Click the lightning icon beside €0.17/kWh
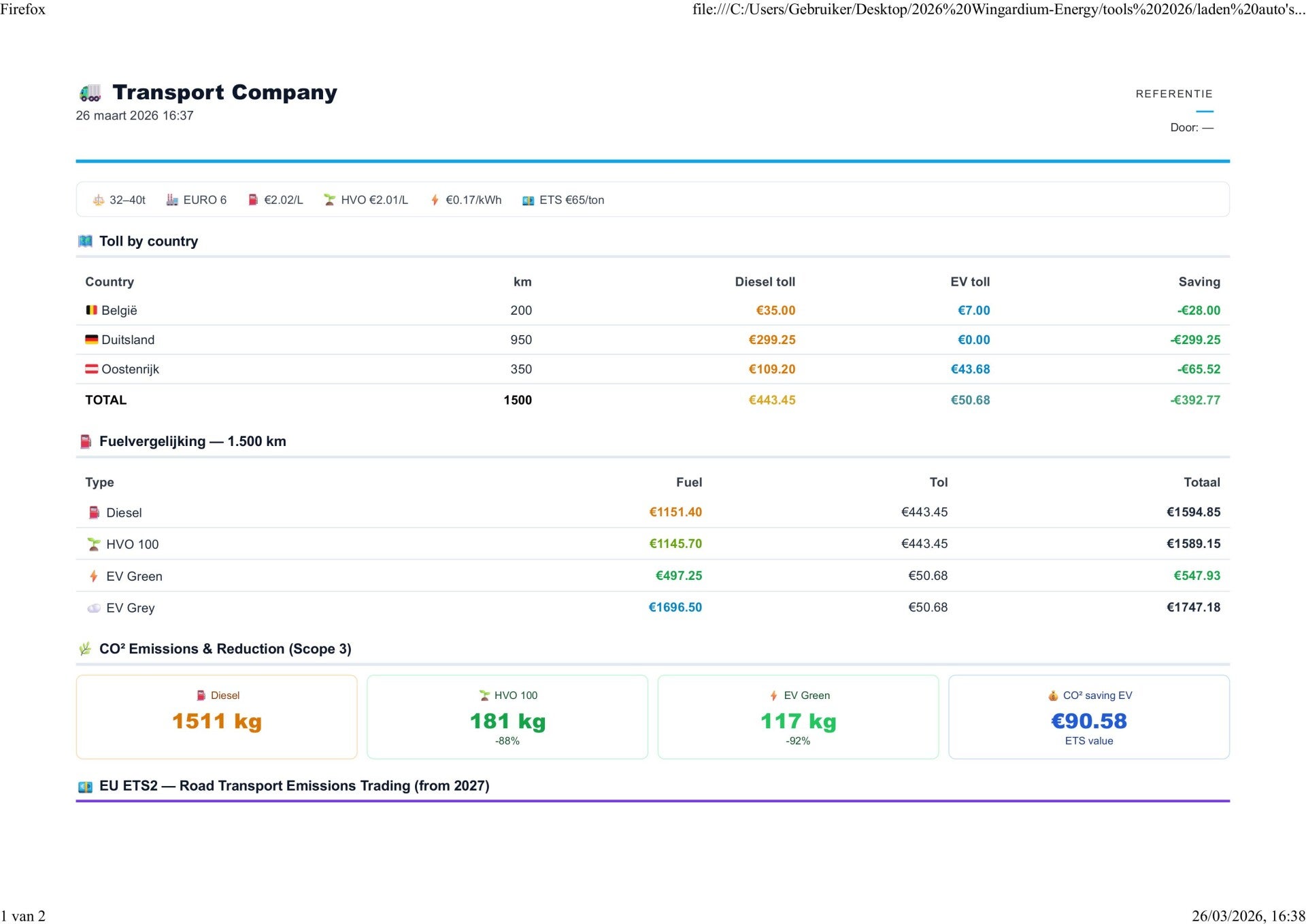The width and height of the screenshot is (1306, 924). pyautogui.click(x=435, y=200)
